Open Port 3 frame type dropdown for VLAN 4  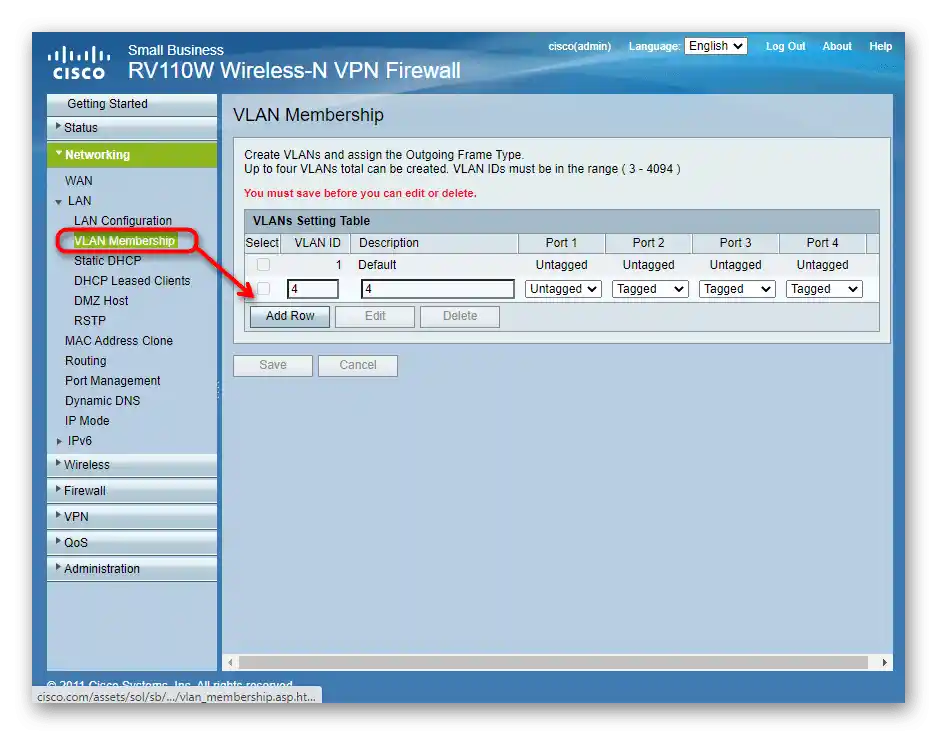737,289
